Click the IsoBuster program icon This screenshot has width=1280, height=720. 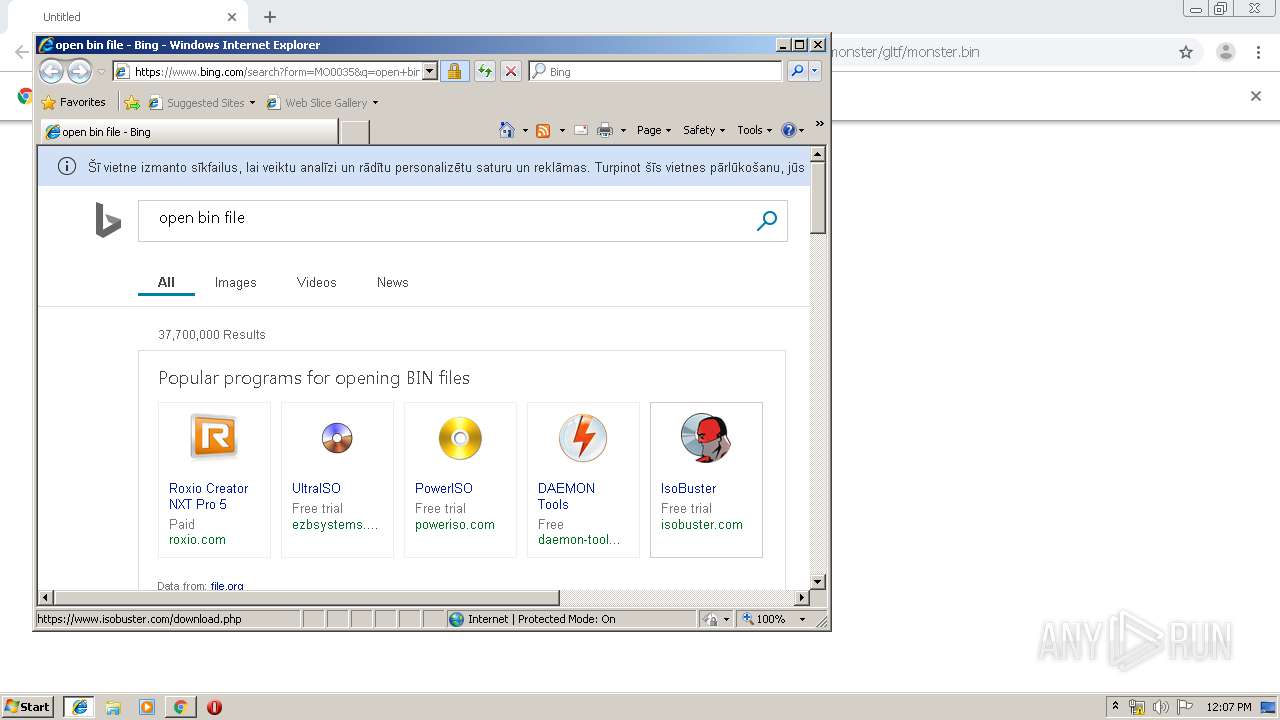click(x=706, y=438)
